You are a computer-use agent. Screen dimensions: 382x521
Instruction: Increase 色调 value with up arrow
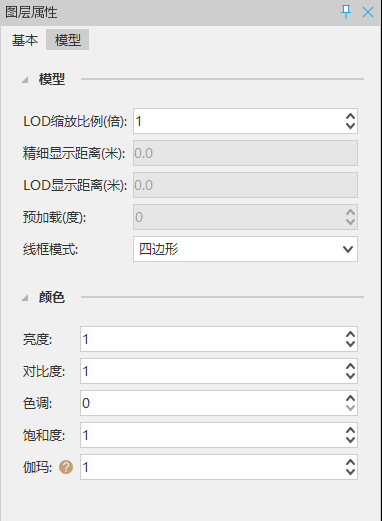click(350, 399)
